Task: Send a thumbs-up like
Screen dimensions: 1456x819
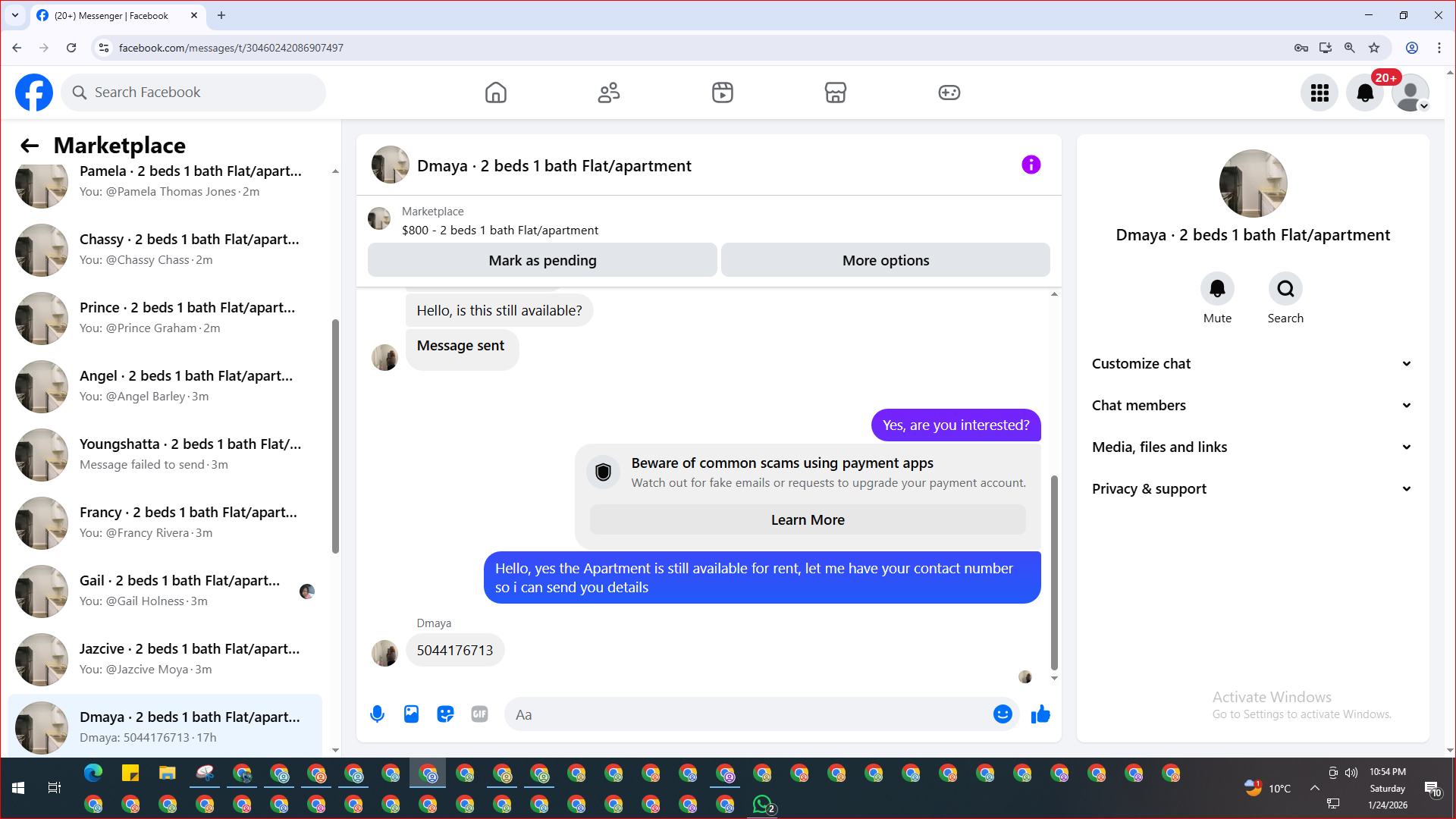Action: 1040,714
